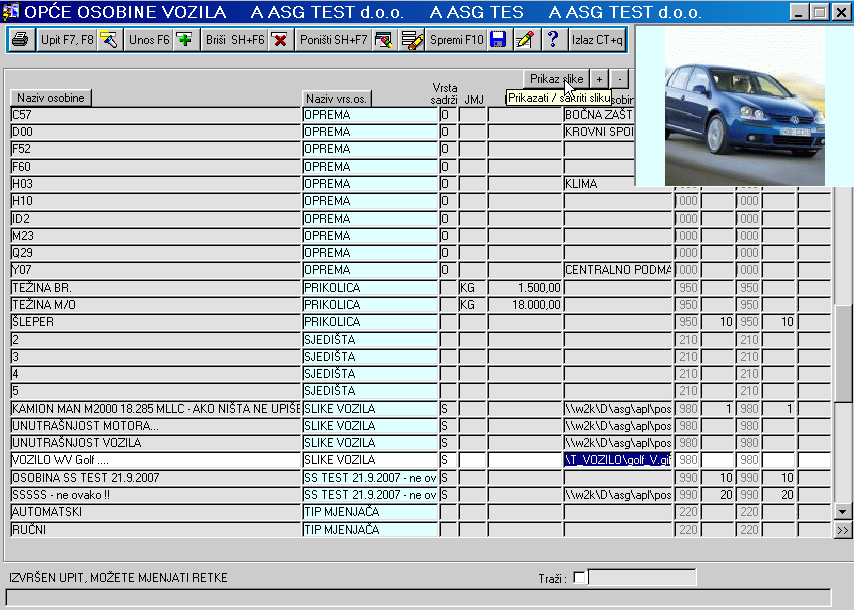The height and width of the screenshot is (610, 854).
Task: Toggle the Traži checkbox
Action: (580, 577)
